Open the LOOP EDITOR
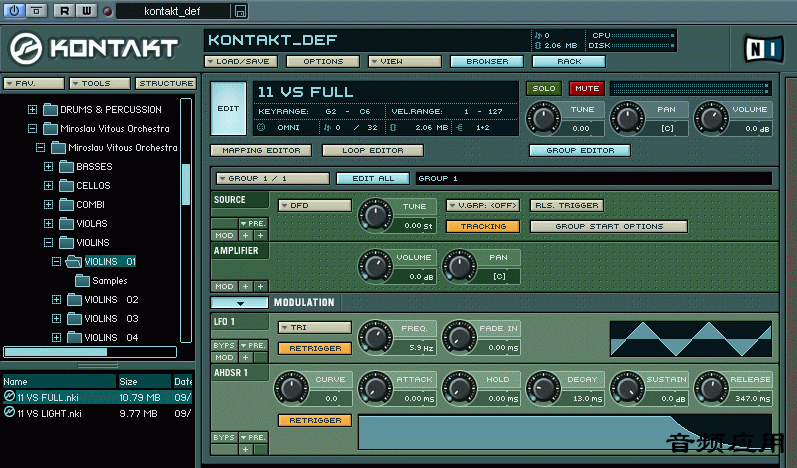 click(373, 150)
